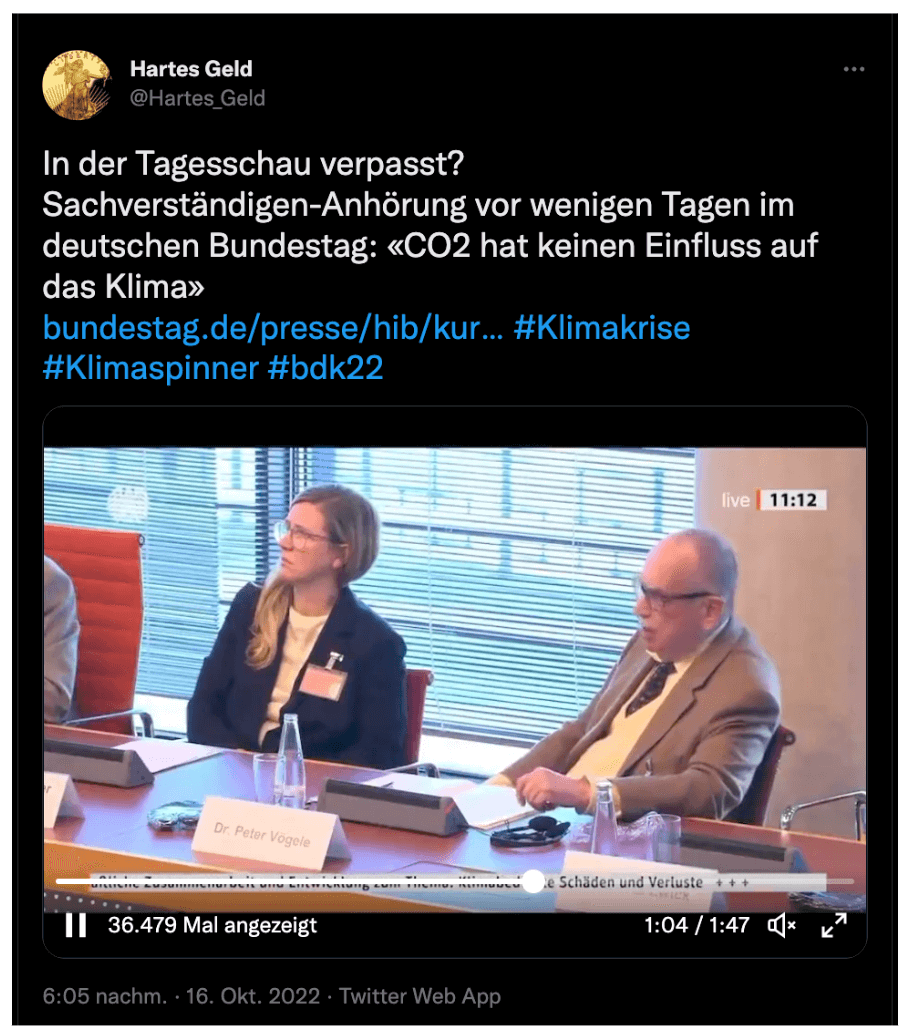904x1034 pixels.
Task: Open the #bdk22 hashtag
Action: 326,368
